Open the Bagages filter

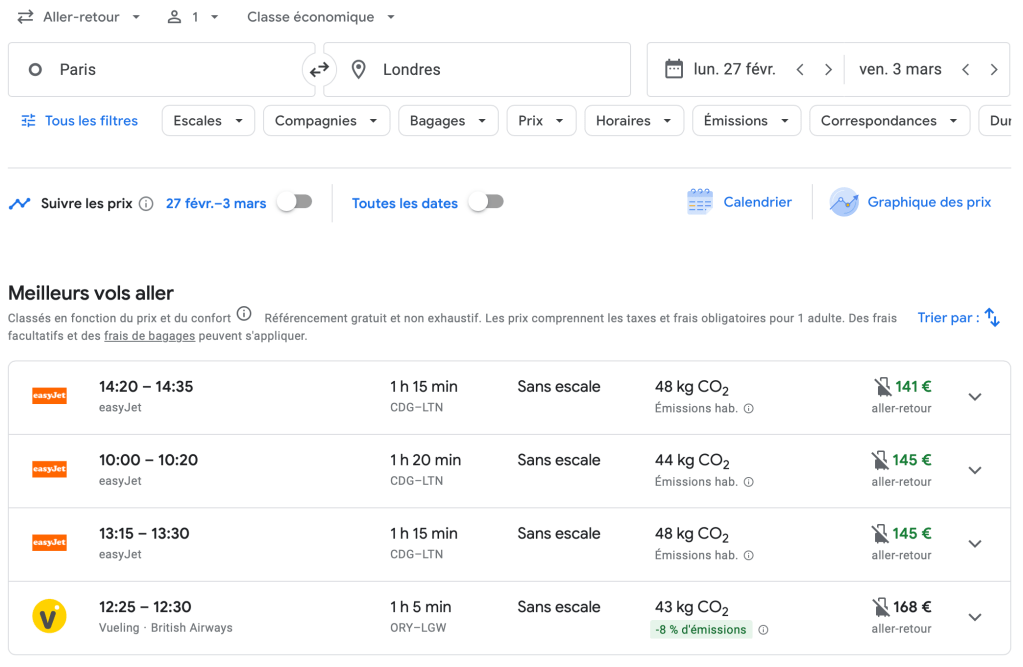coord(448,121)
